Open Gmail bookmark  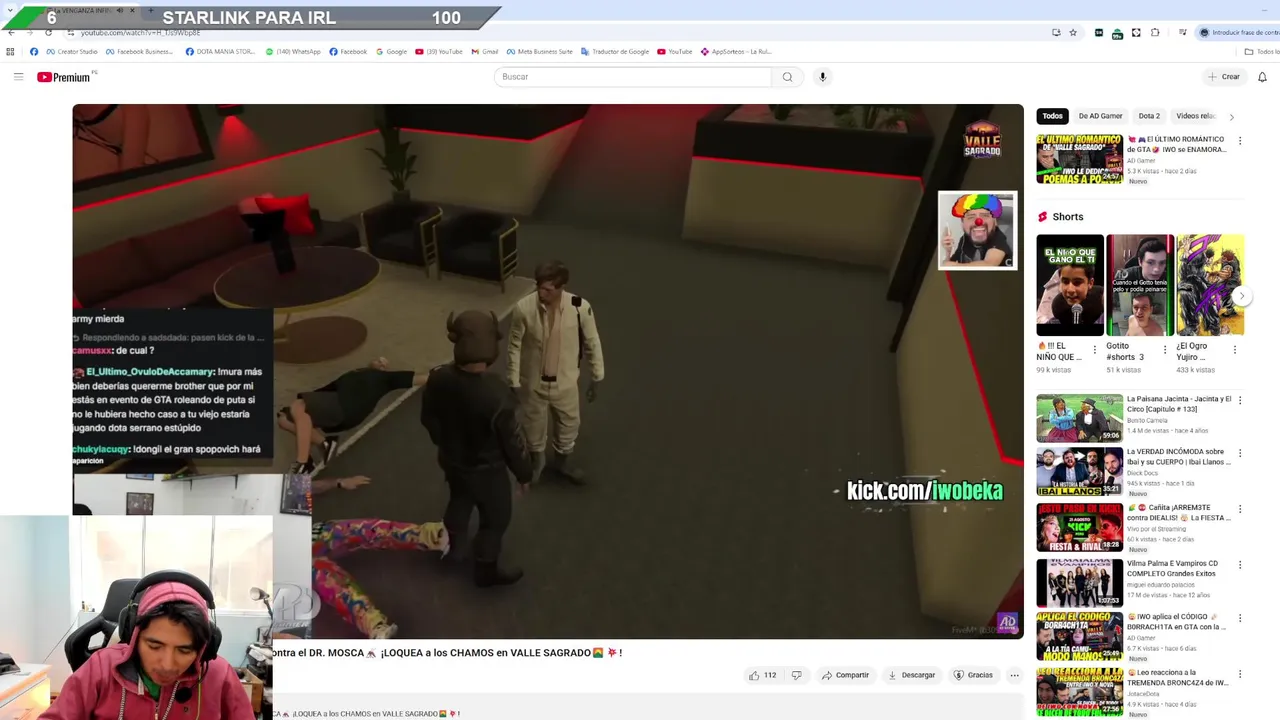[485, 52]
